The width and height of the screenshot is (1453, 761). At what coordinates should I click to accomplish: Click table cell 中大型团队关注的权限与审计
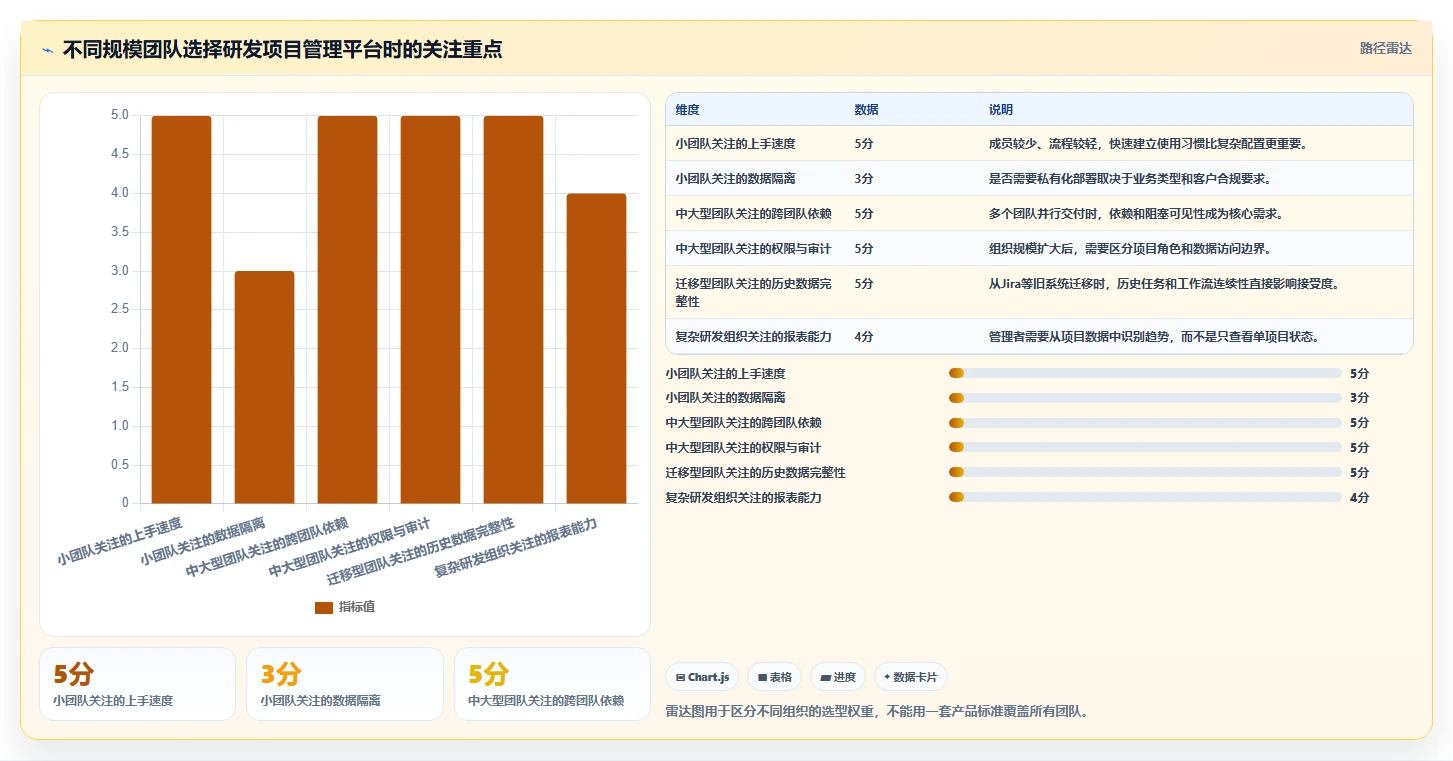[x=753, y=249]
